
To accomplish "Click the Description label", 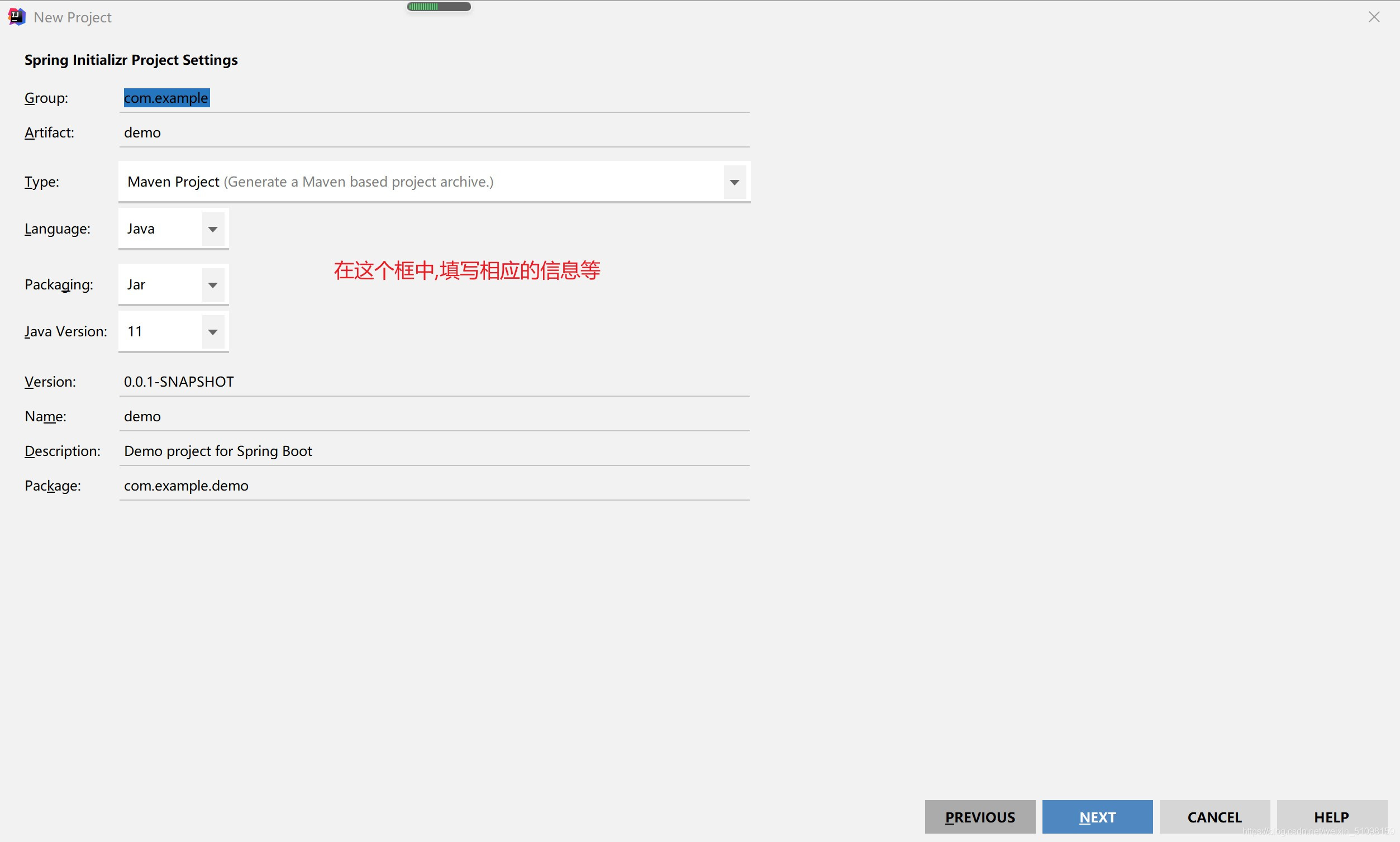I will pyautogui.click(x=63, y=451).
